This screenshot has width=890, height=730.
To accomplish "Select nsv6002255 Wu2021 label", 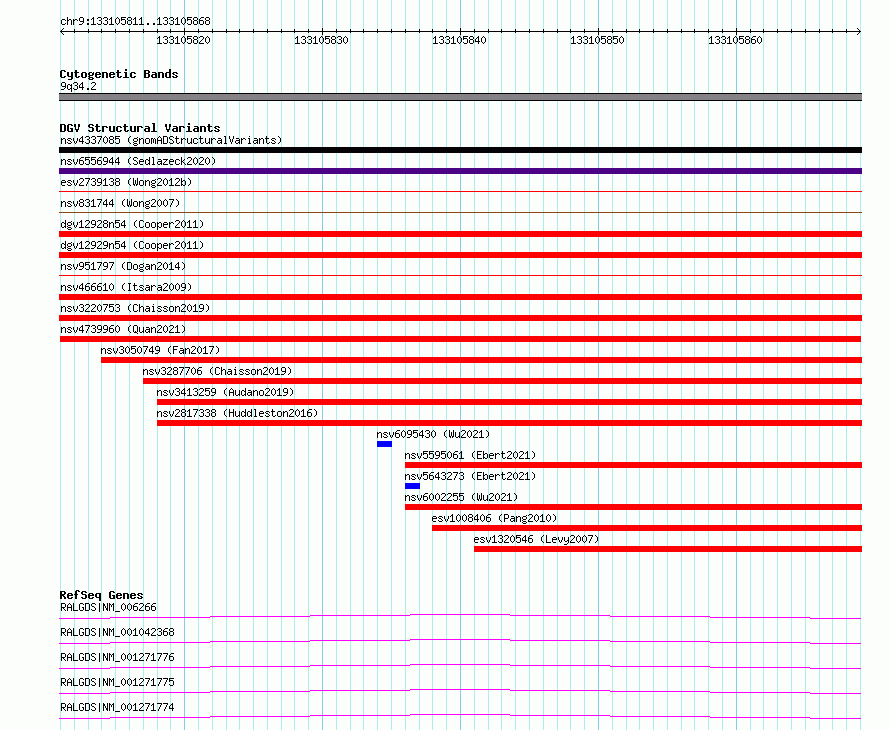I will click(461, 497).
